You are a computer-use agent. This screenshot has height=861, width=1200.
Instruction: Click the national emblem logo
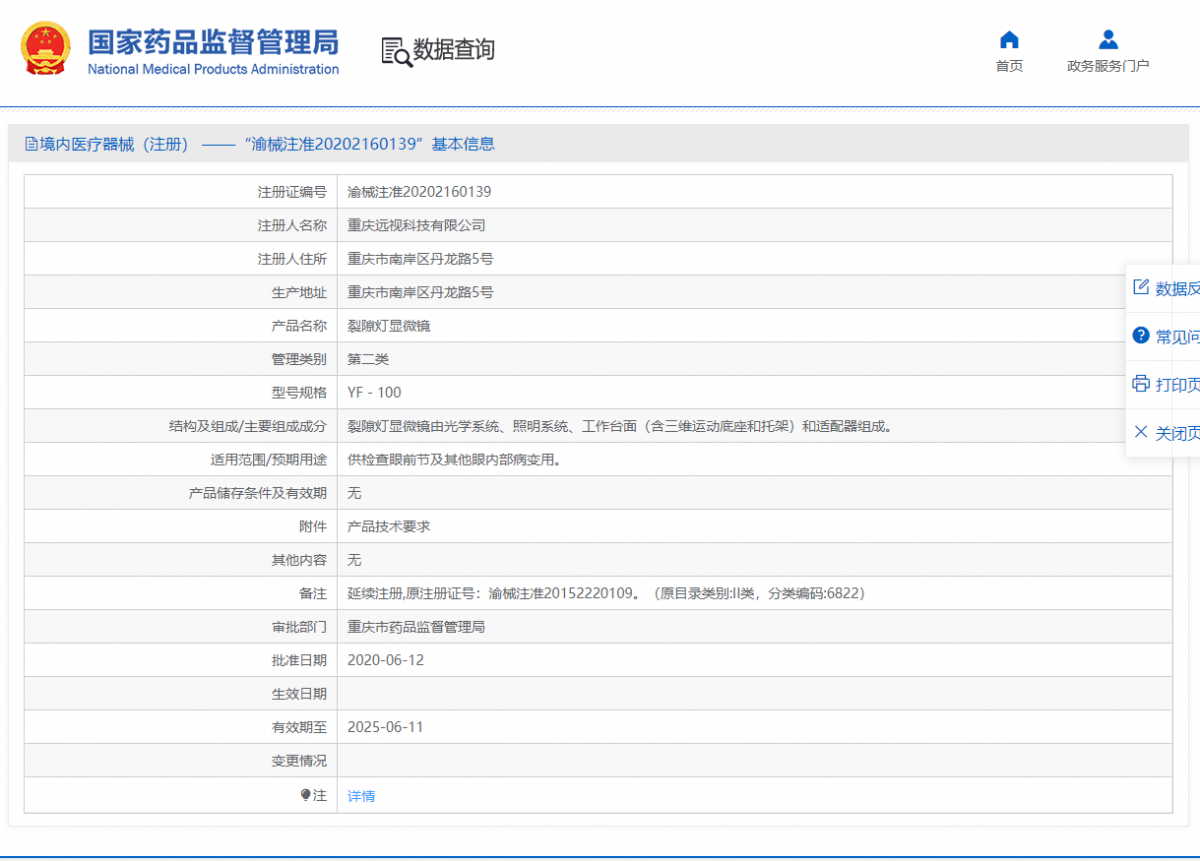46,49
